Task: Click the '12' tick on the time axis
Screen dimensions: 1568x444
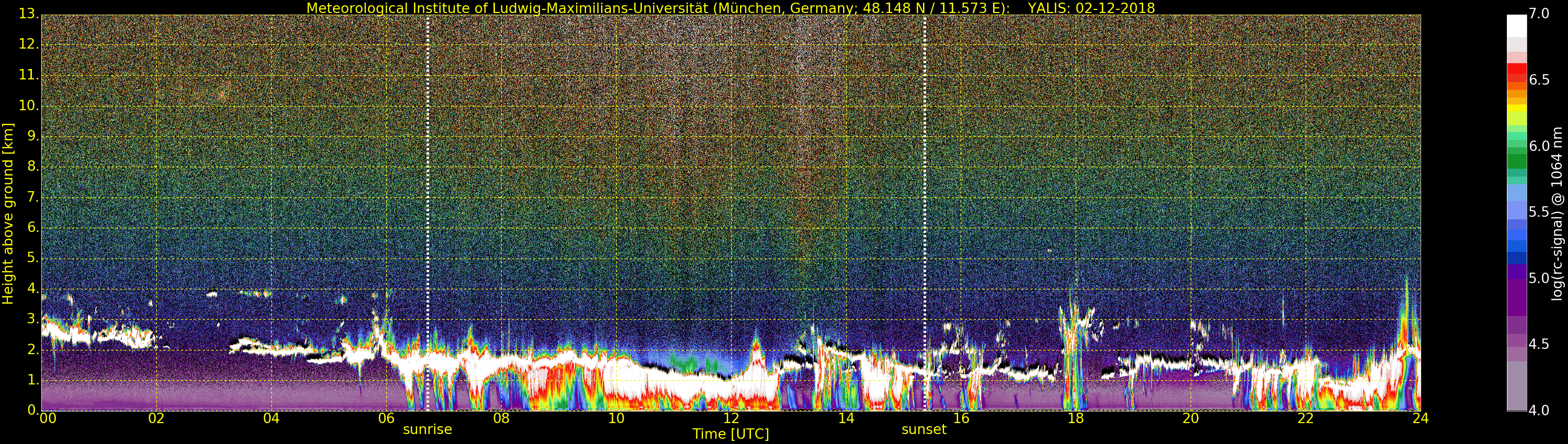Action: [731, 418]
